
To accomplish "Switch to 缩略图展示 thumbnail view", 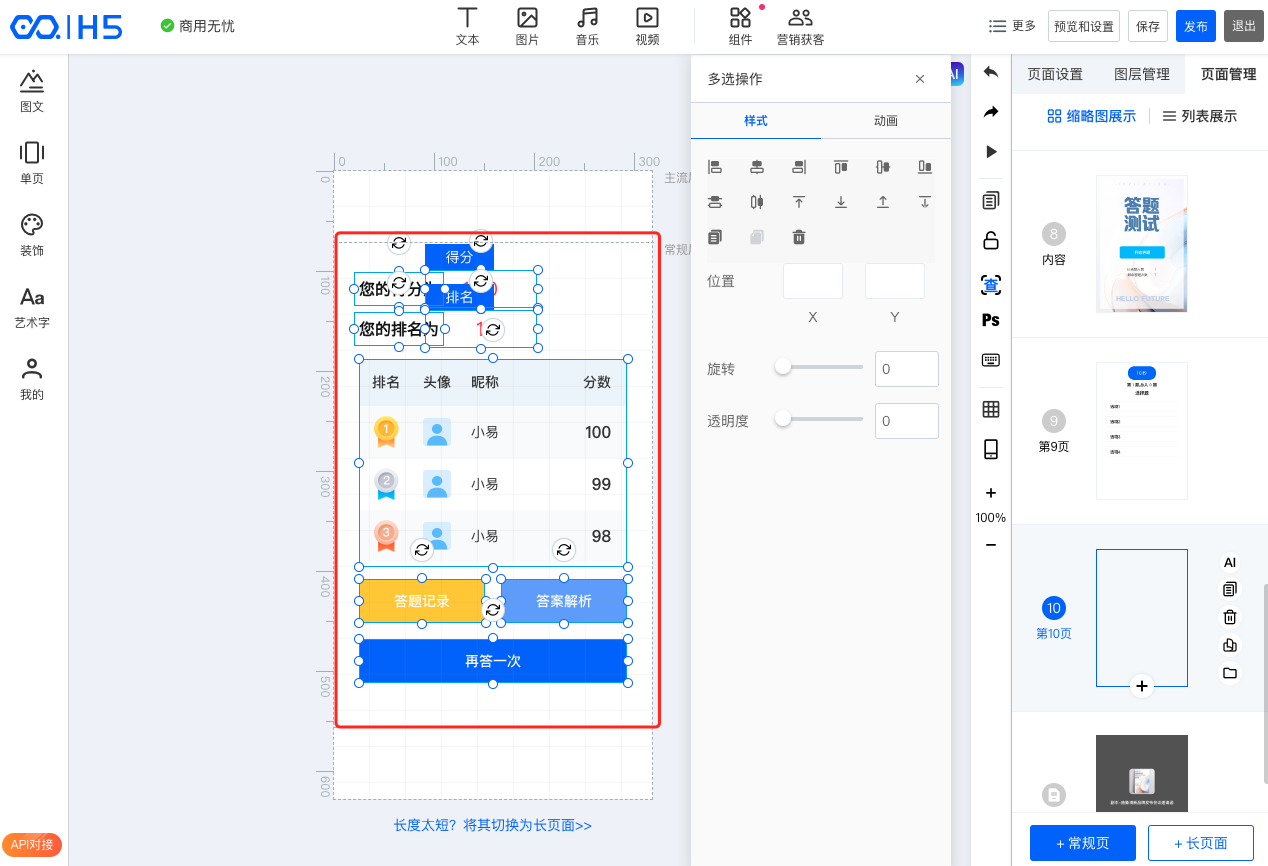I will point(1091,116).
